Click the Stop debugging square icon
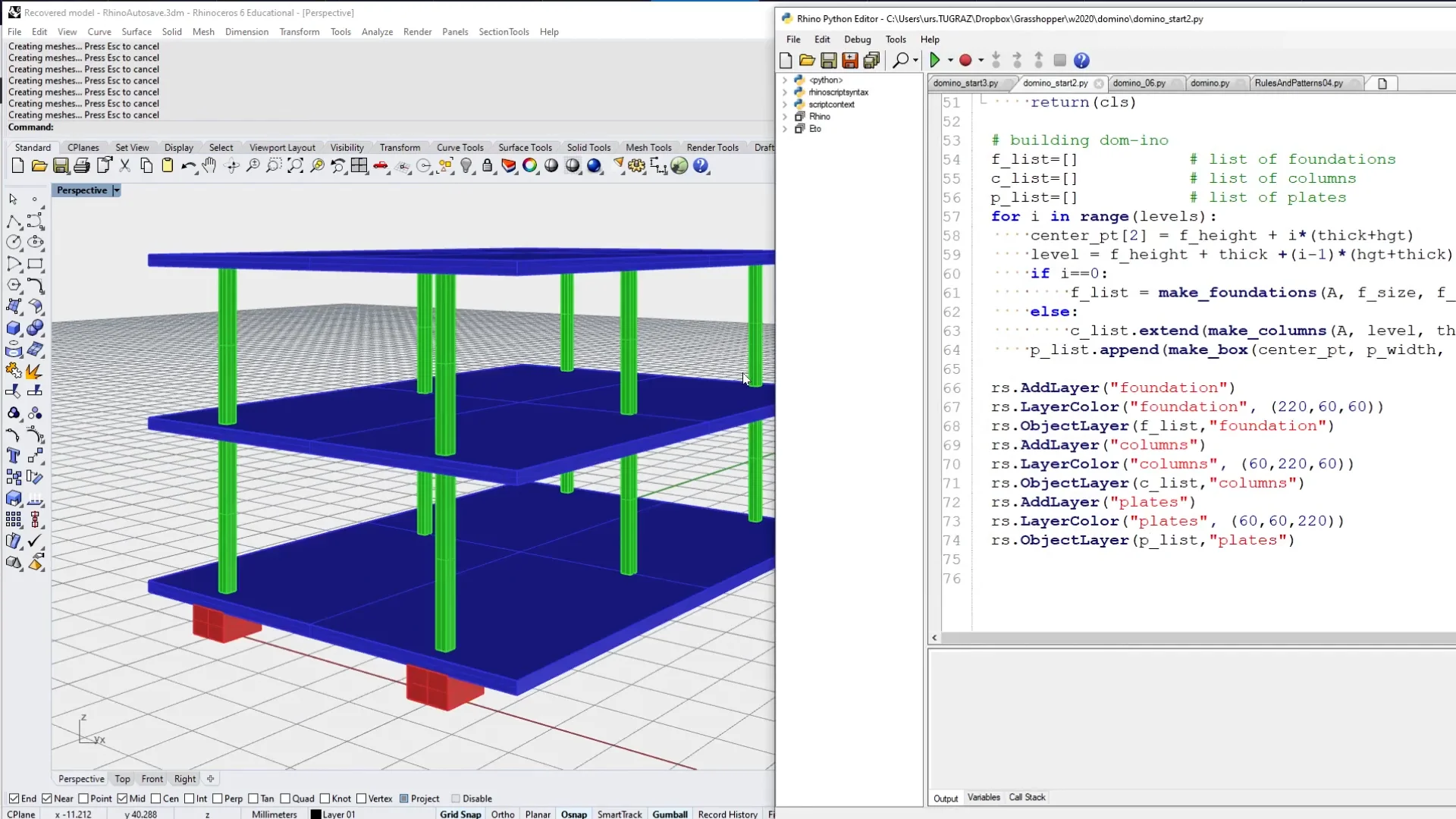This screenshot has height=819, width=1456. point(1060,60)
